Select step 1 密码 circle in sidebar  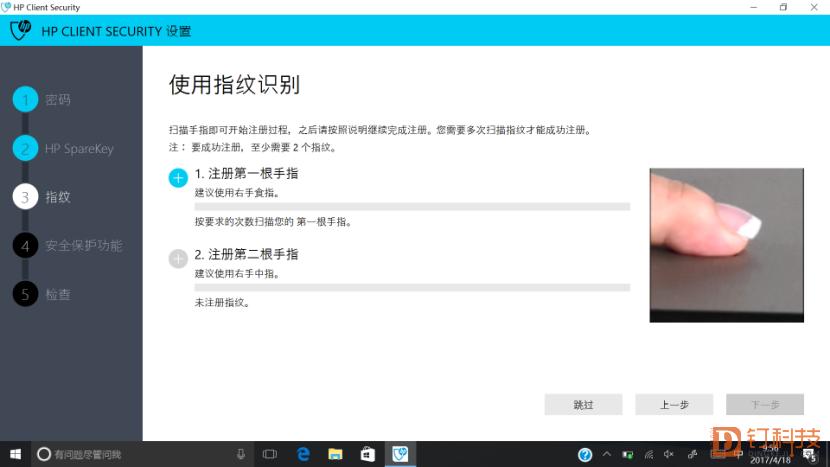(25, 99)
